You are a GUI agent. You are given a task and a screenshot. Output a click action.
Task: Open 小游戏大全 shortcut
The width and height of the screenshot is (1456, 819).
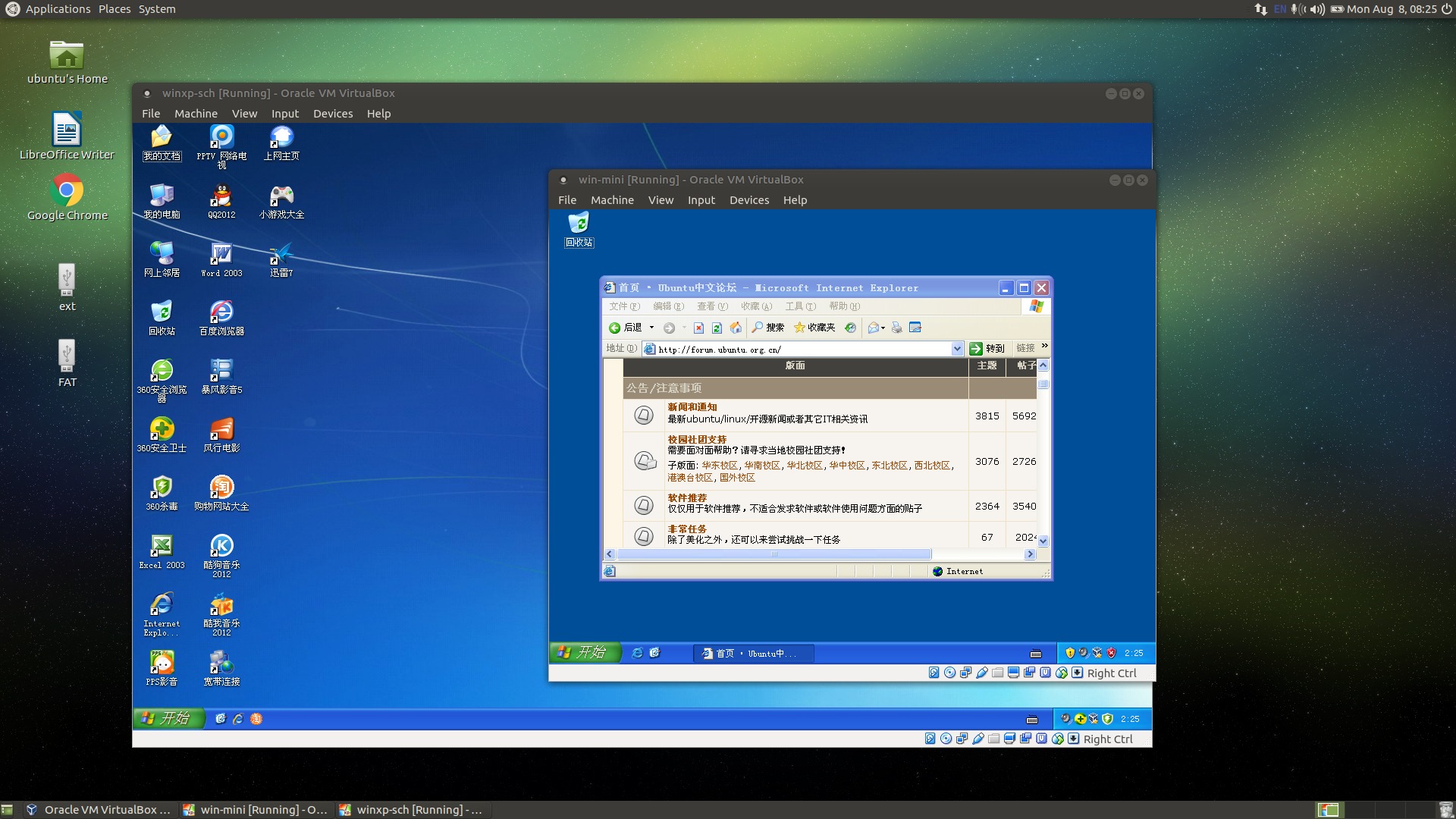[281, 201]
